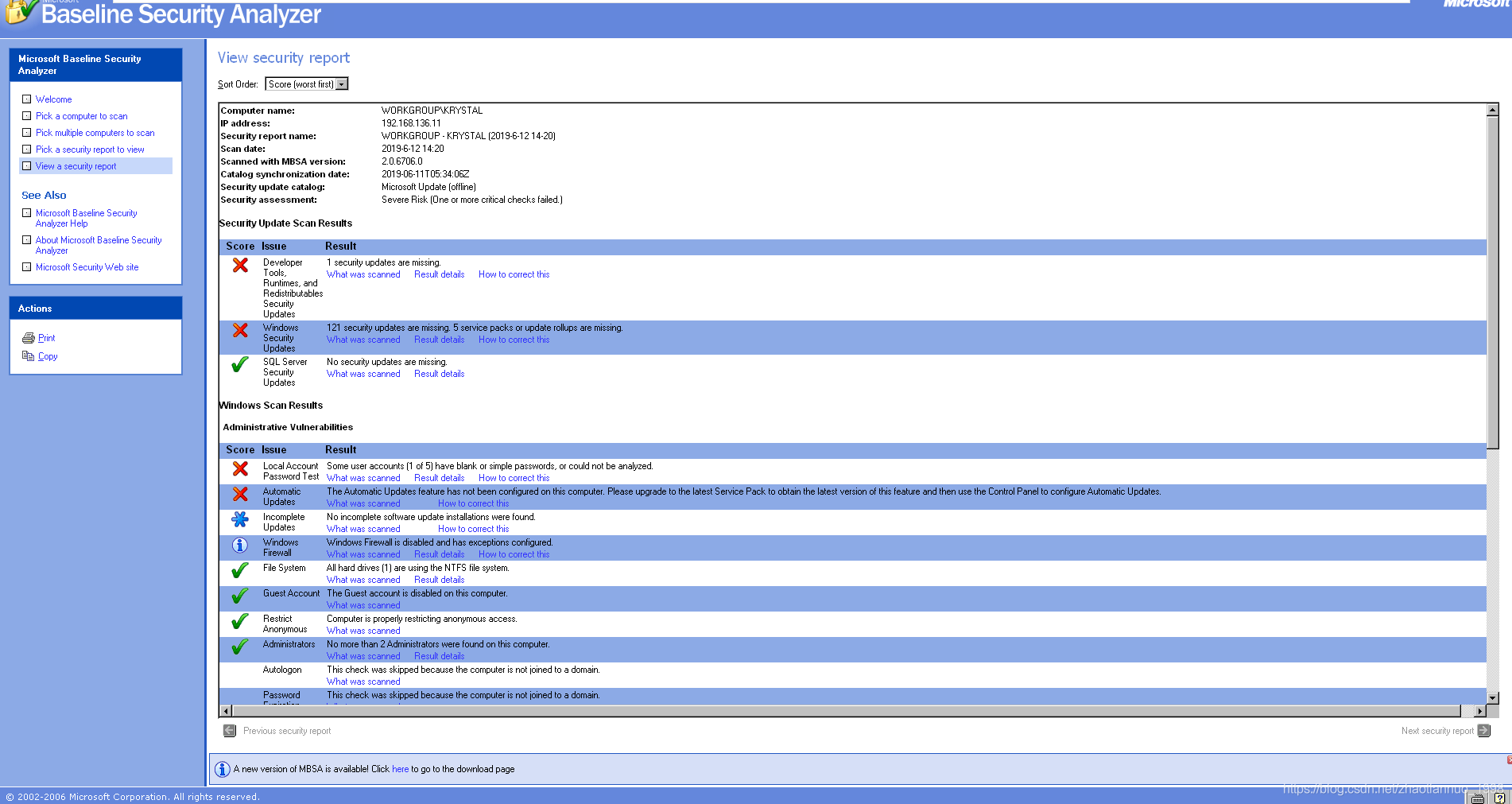1512x804 pixels.
Task: Click 'here' to go to the download page
Action: point(400,769)
